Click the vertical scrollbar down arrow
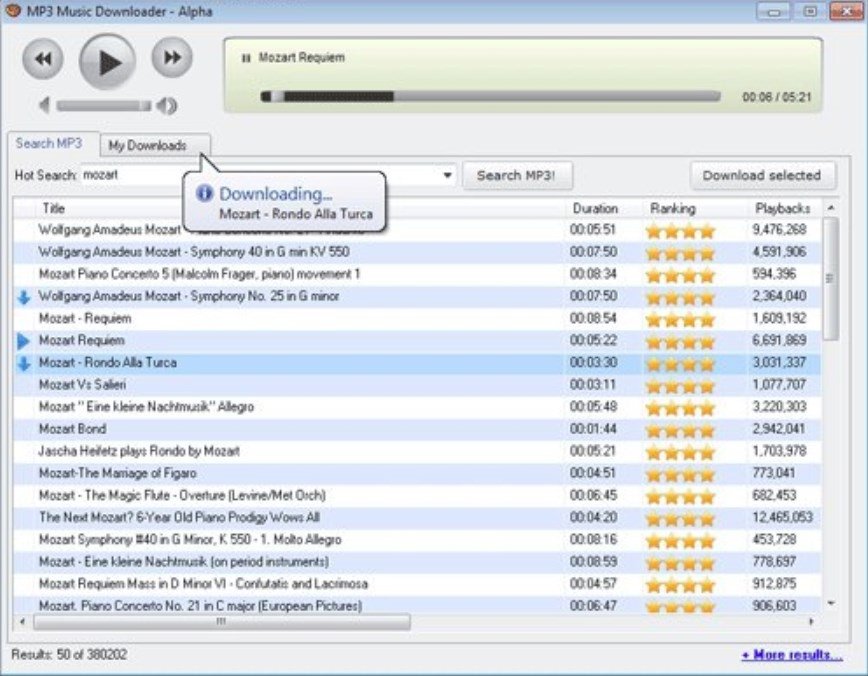Screen dimensions: 868x676 pos(831,603)
